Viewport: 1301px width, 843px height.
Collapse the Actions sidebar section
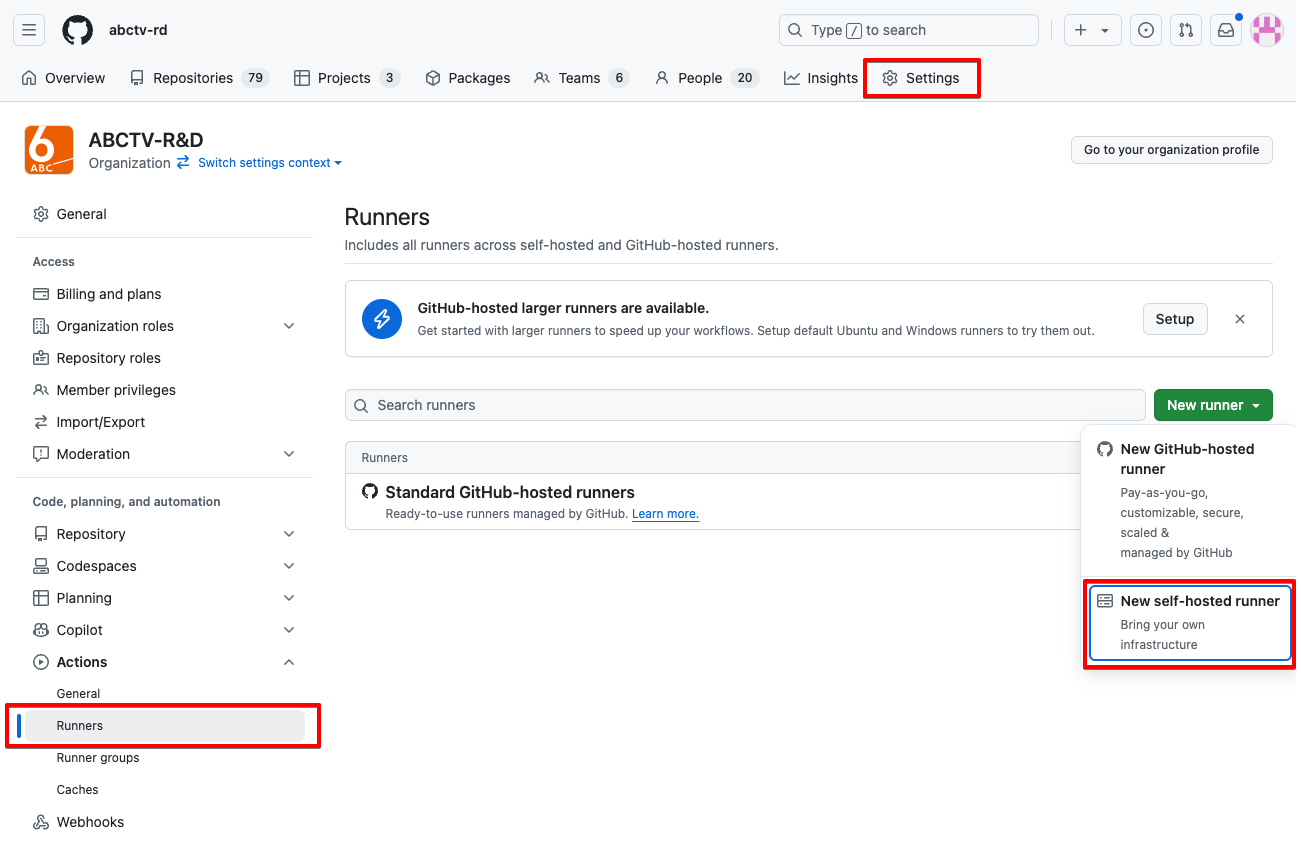point(289,662)
